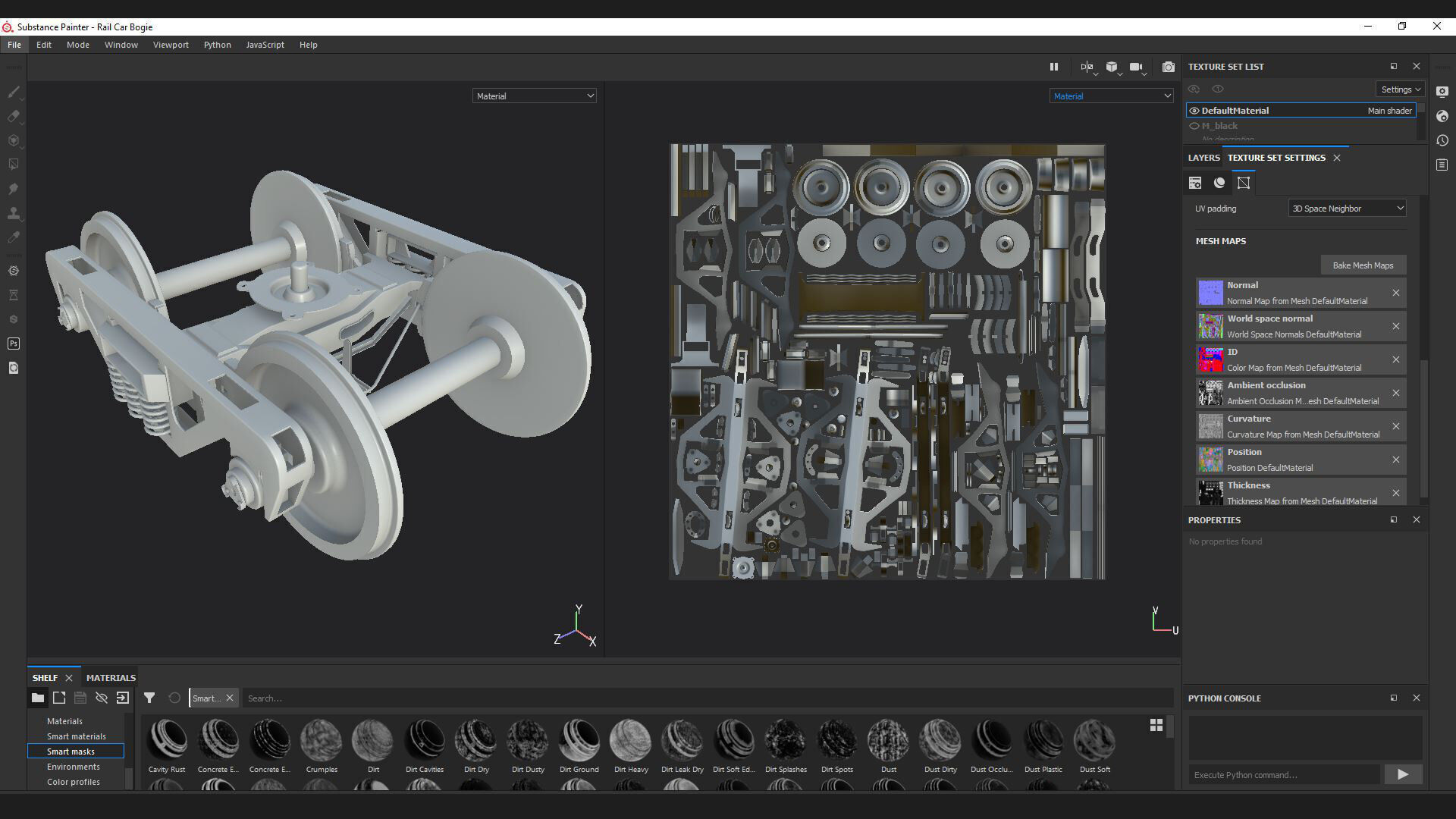The height and width of the screenshot is (819, 1456).
Task: Open UV padding dropdown
Action: tap(1346, 209)
